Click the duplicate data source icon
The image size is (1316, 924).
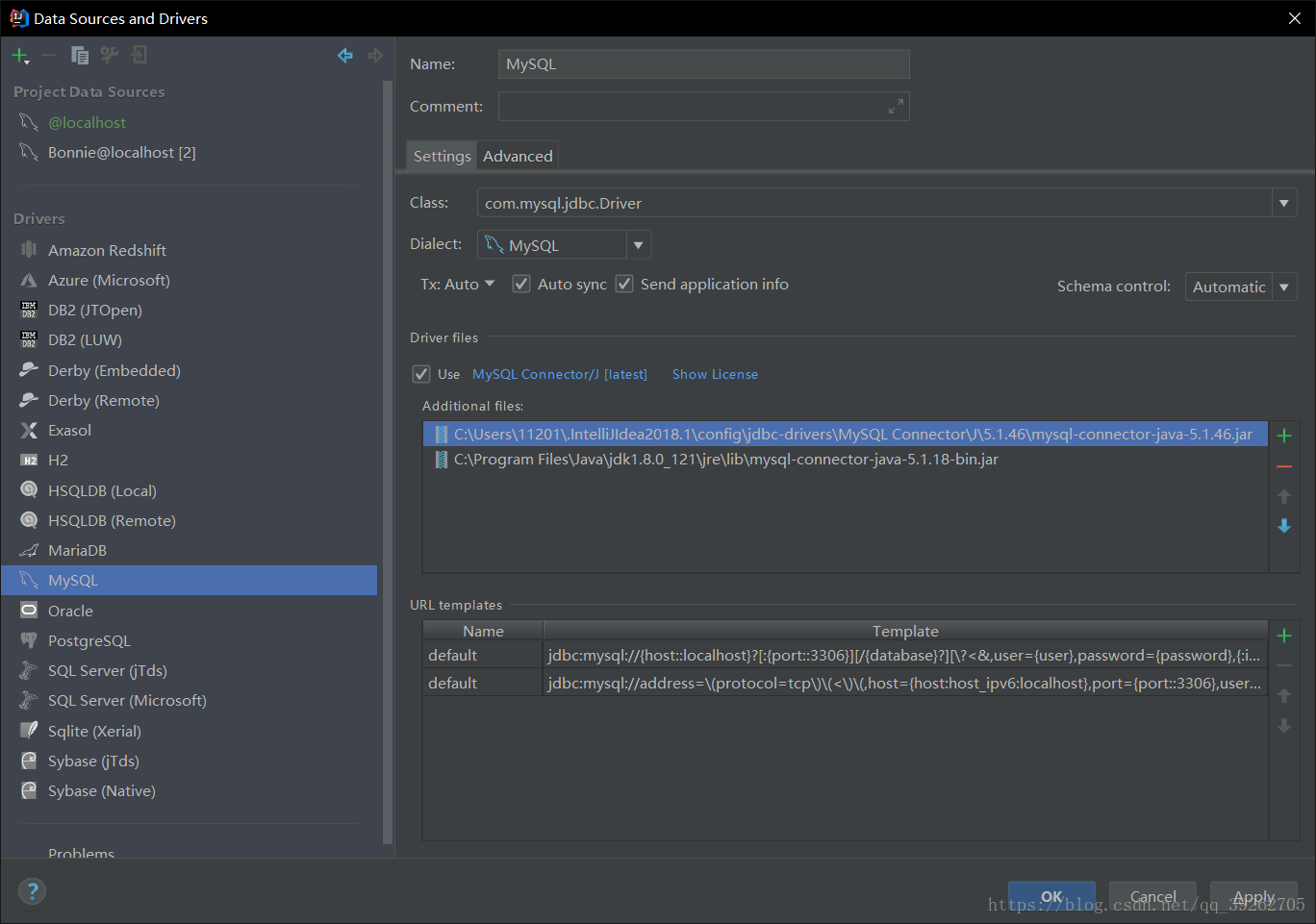click(x=80, y=56)
